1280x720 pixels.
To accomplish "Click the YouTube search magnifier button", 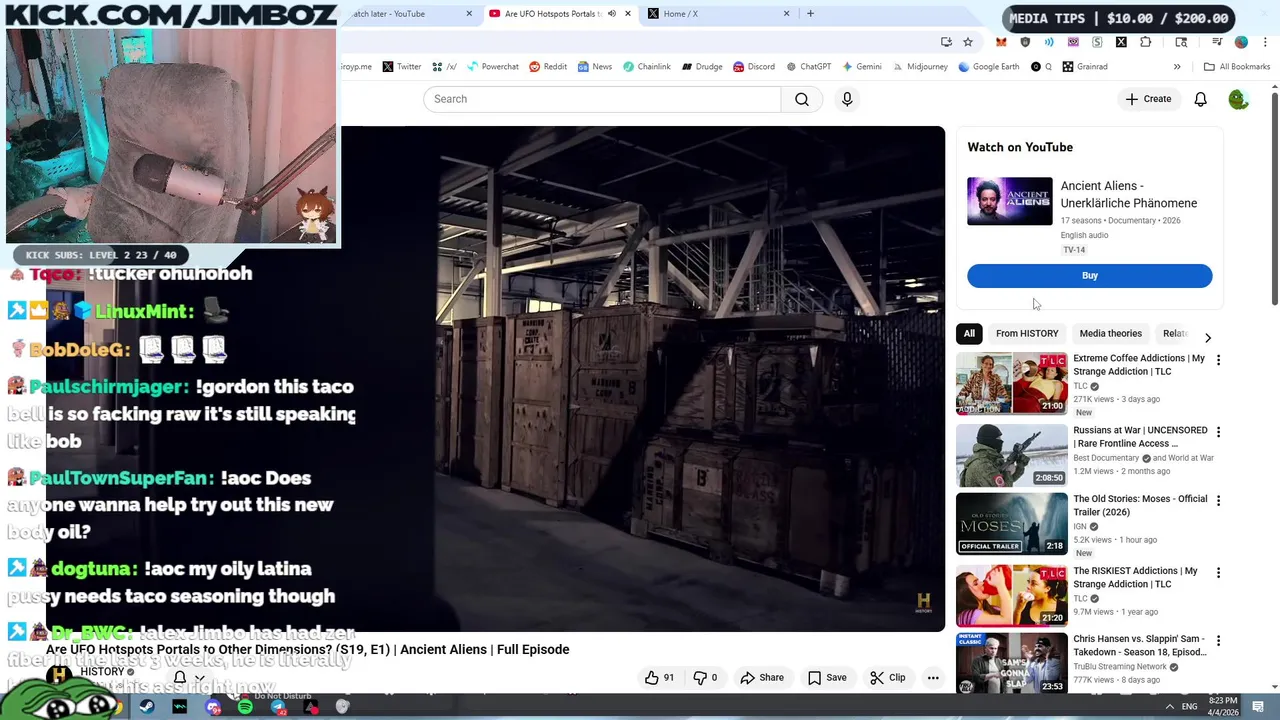I will [x=802, y=99].
